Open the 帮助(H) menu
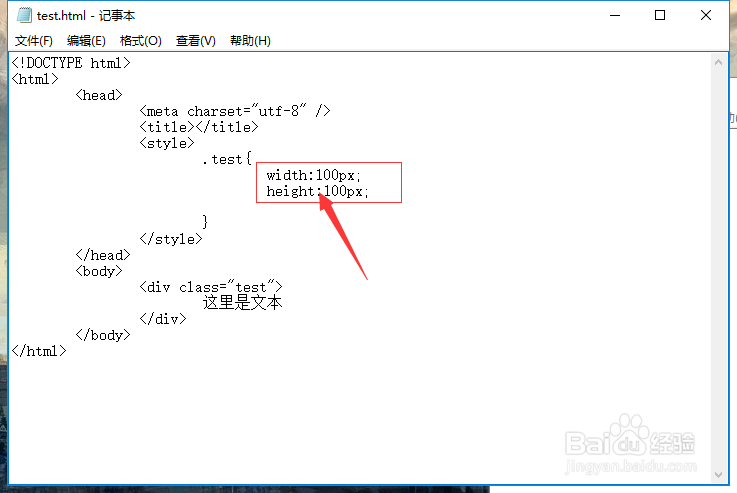The height and width of the screenshot is (493, 737). [x=250, y=41]
